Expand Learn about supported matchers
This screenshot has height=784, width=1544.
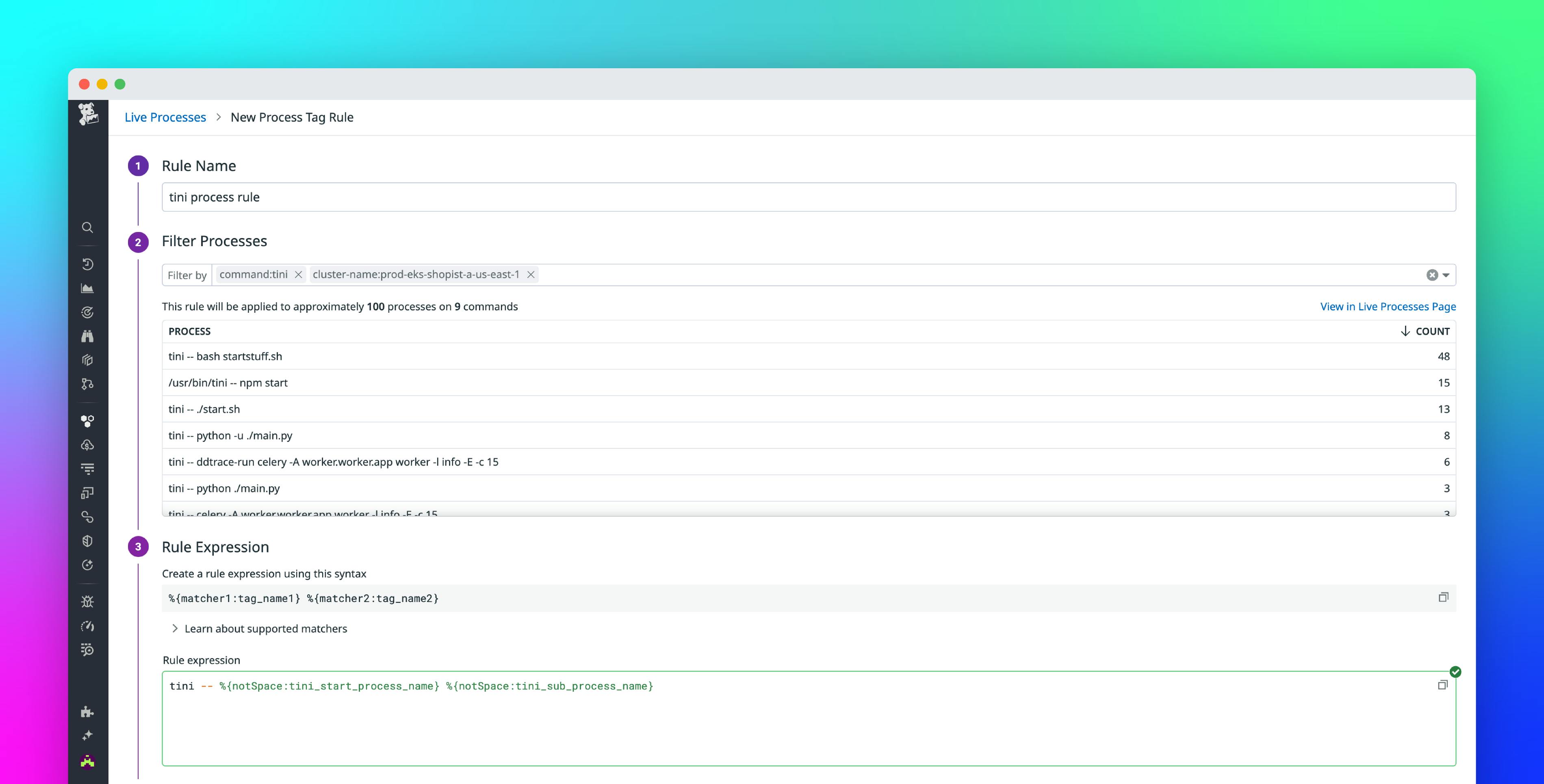point(265,628)
